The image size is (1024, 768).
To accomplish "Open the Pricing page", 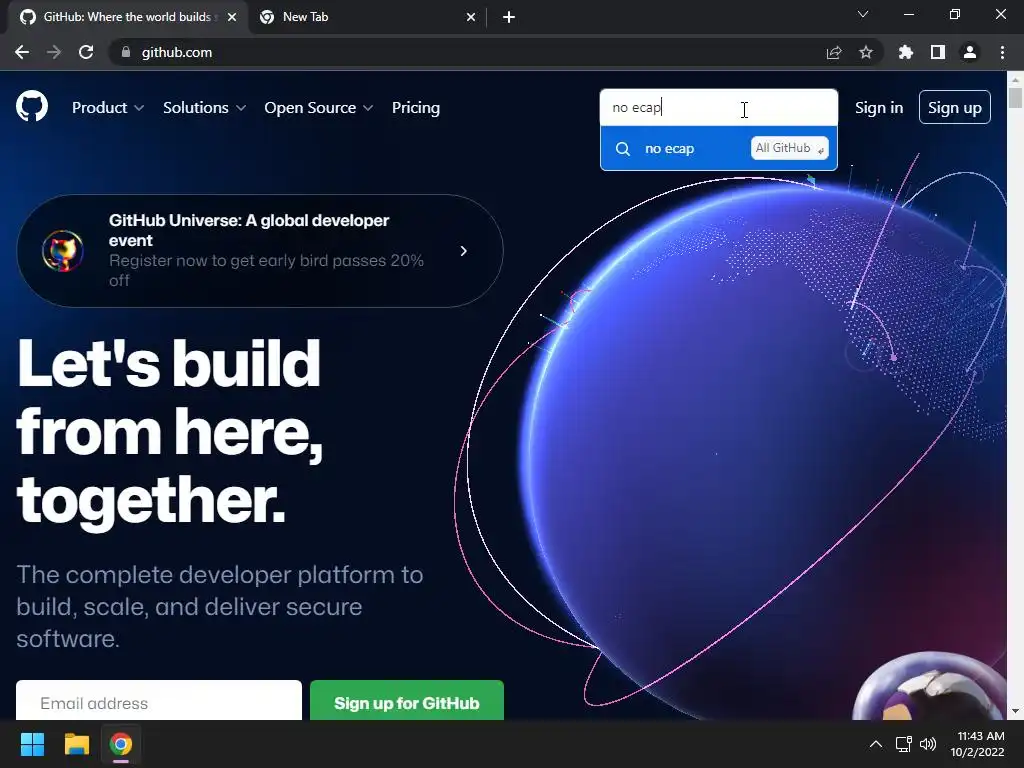I will 416,108.
